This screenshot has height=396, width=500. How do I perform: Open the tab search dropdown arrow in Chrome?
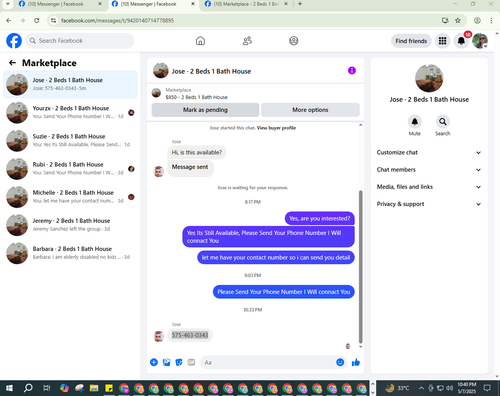click(8, 4)
